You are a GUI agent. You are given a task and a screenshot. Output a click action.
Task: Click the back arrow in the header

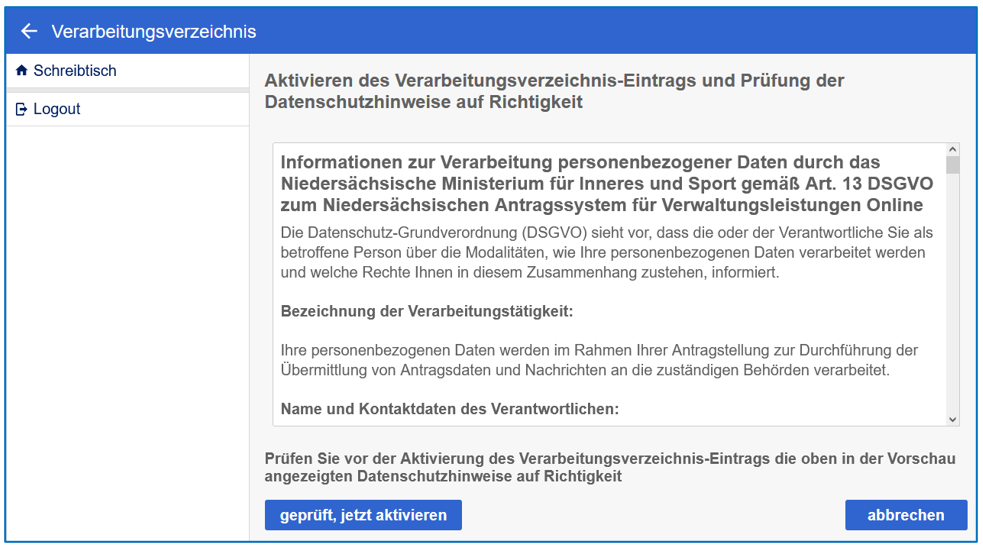(29, 31)
